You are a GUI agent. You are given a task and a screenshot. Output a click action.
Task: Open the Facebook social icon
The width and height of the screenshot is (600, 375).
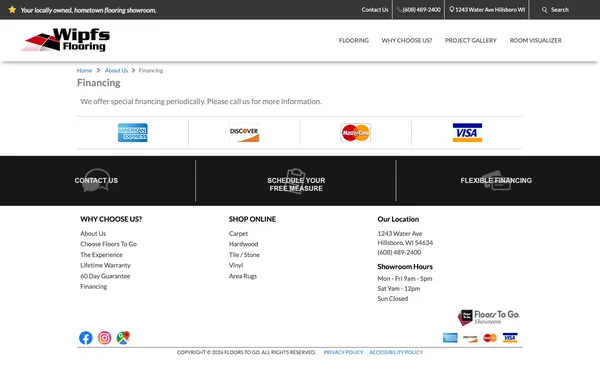coord(86,338)
